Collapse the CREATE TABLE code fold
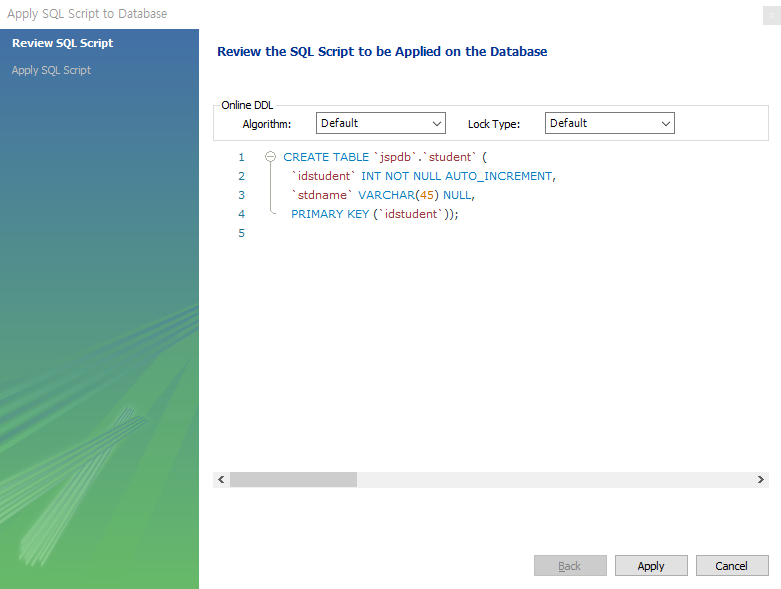 [x=270, y=157]
